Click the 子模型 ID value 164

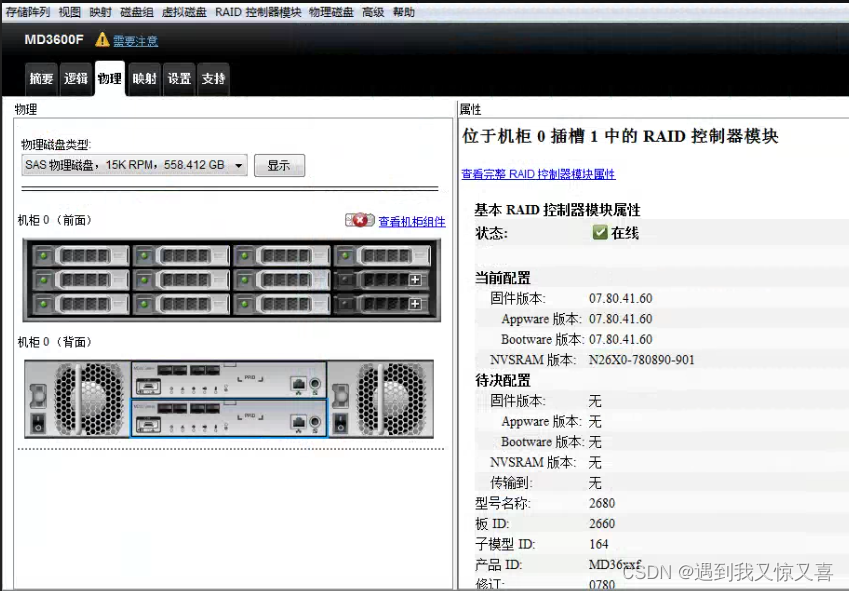[x=598, y=544]
